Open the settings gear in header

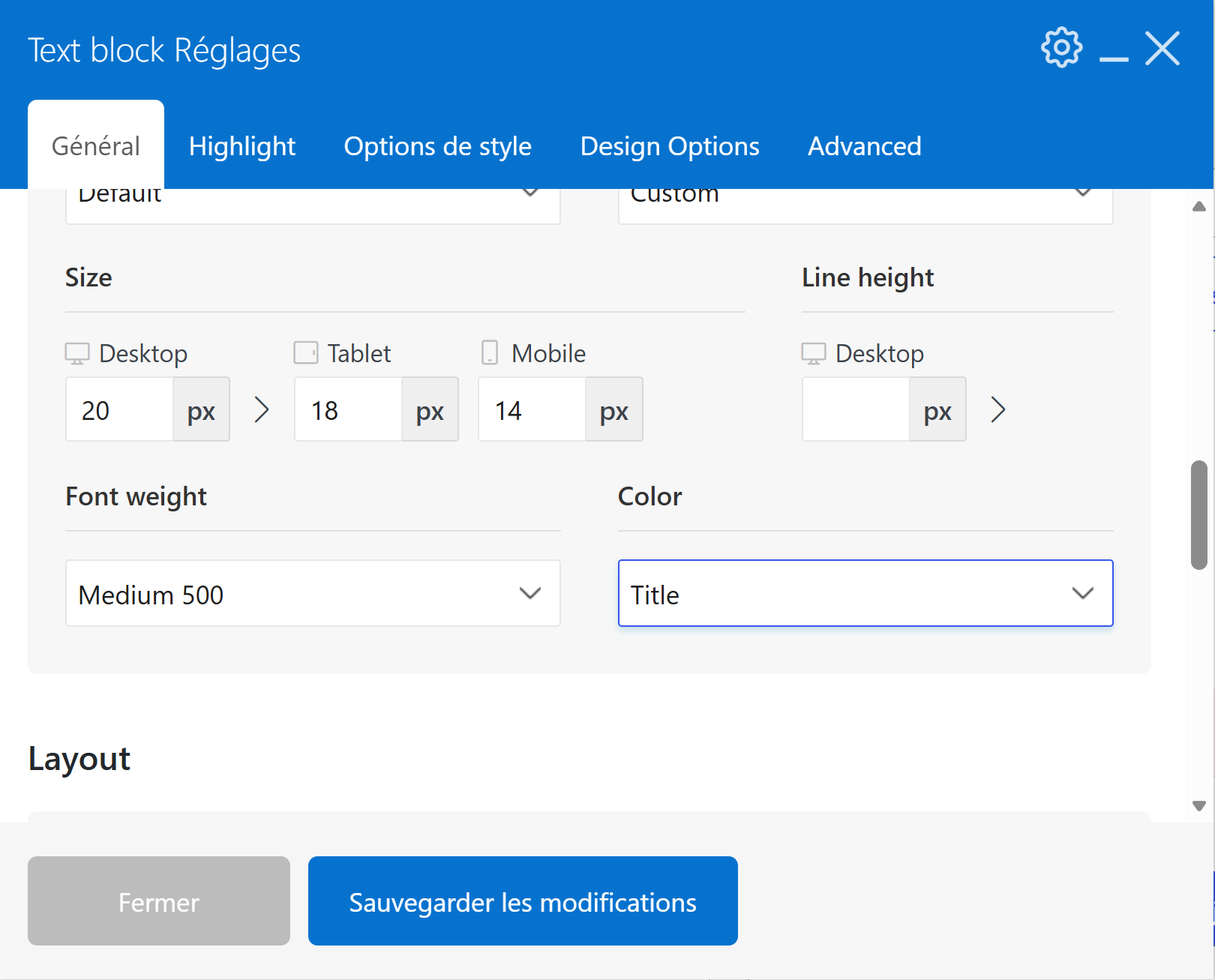[1062, 48]
